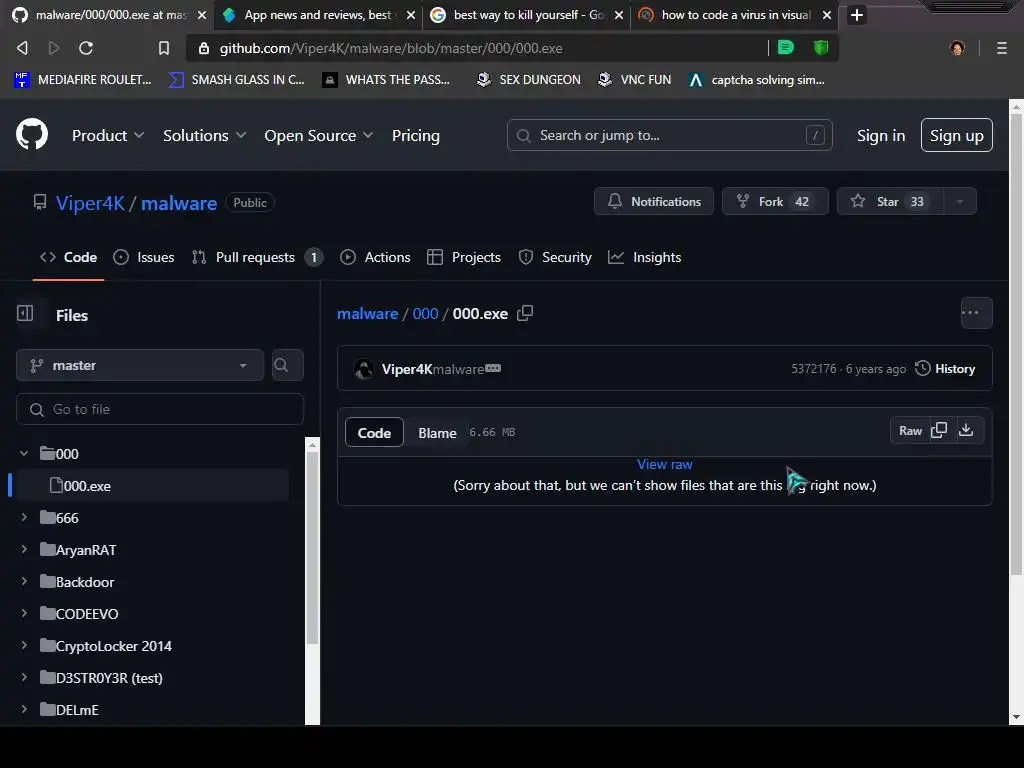Viewport: 1024px width, 768px height.
Task: Click the Raw button
Action: tap(910, 430)
